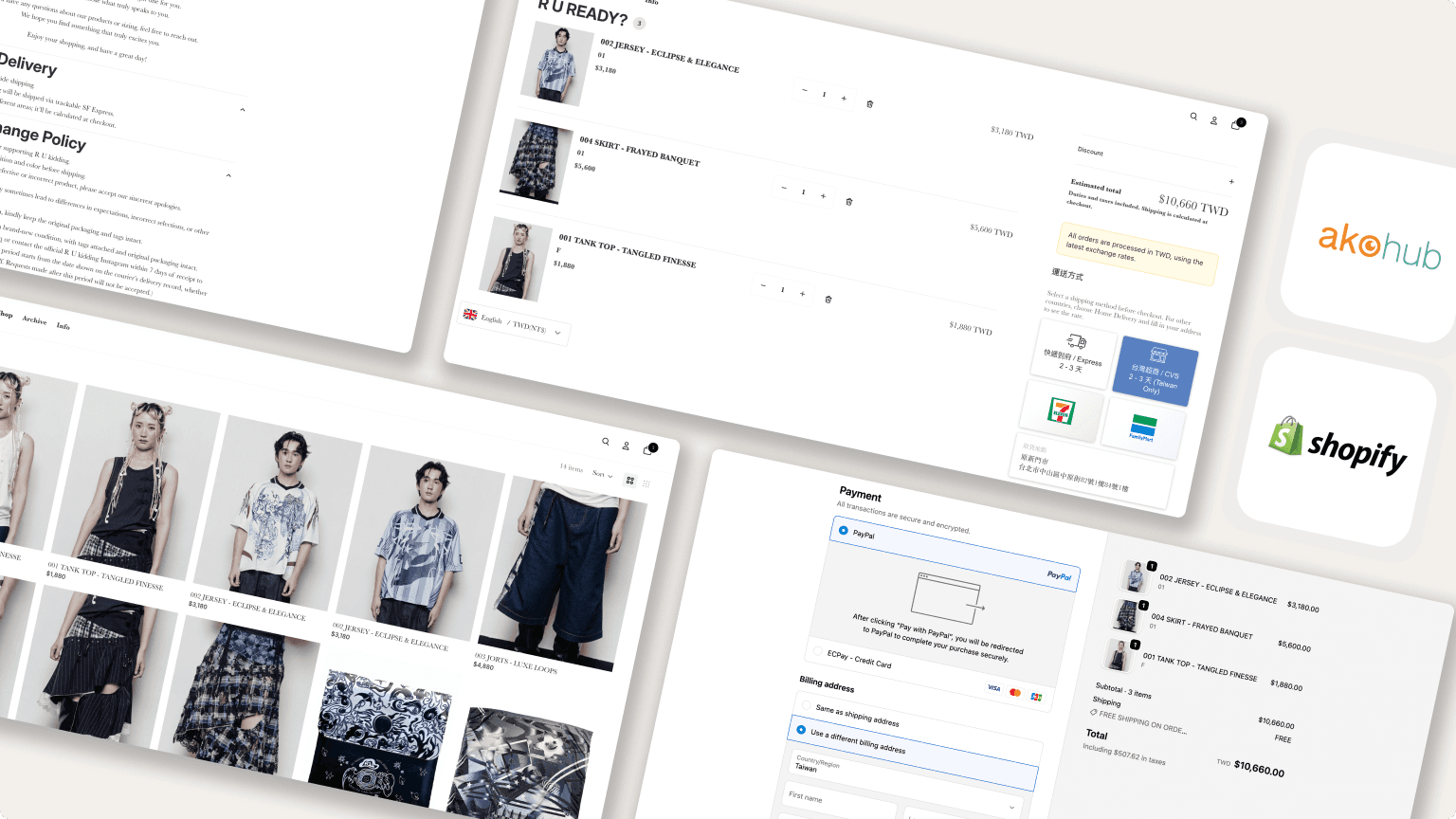Open the 002 Jersey thumbnail in the cart
This screenshot has width=1456, height=819.
point(557,63)
